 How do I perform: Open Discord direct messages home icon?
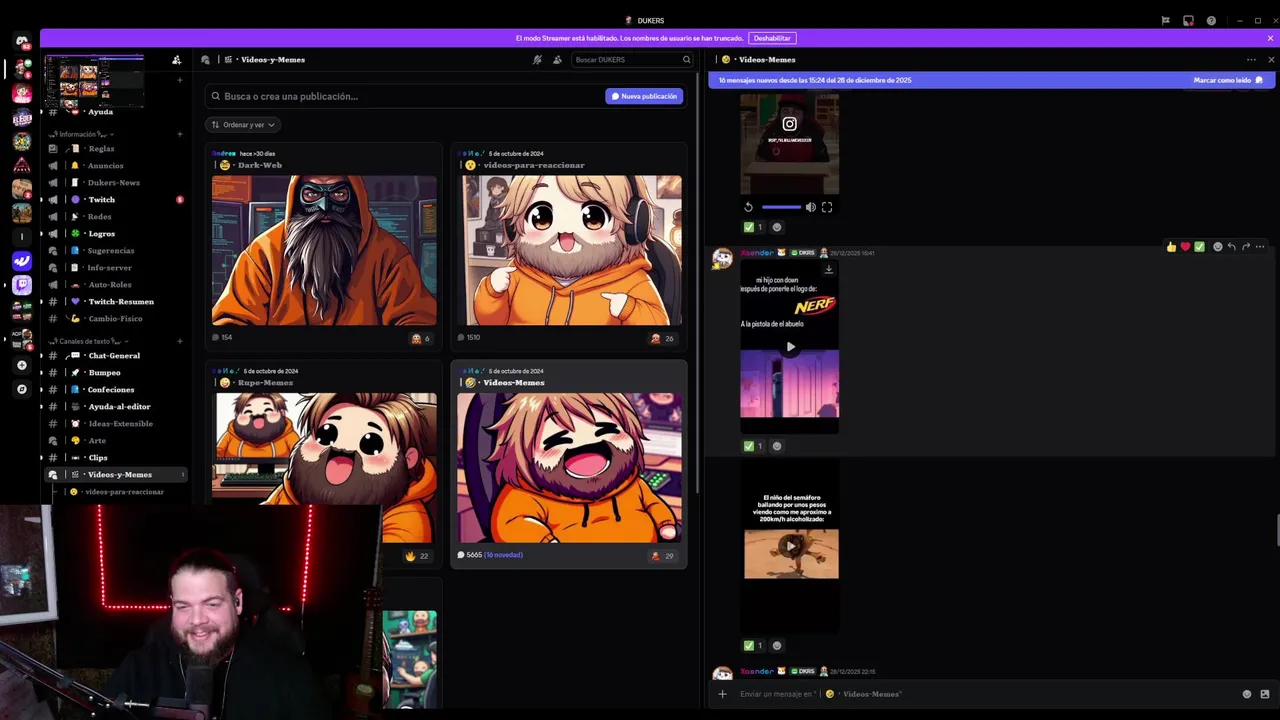pyautogui.click(x=22, y=42)
